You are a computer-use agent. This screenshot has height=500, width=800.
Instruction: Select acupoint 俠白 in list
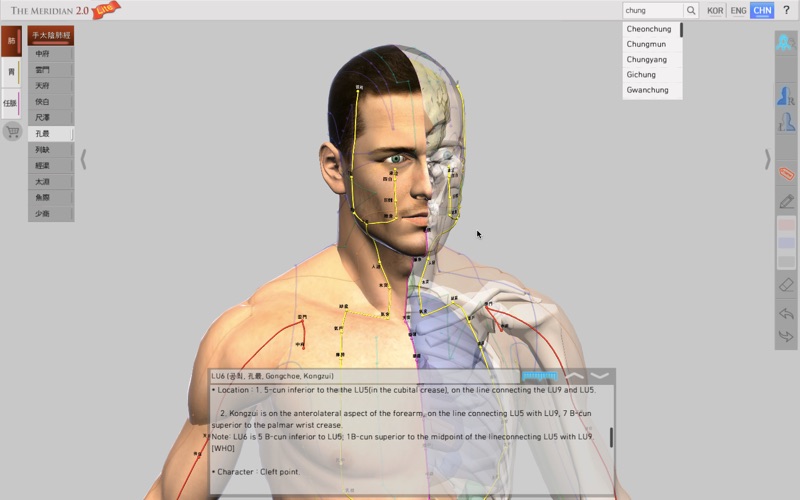[51, 102]
